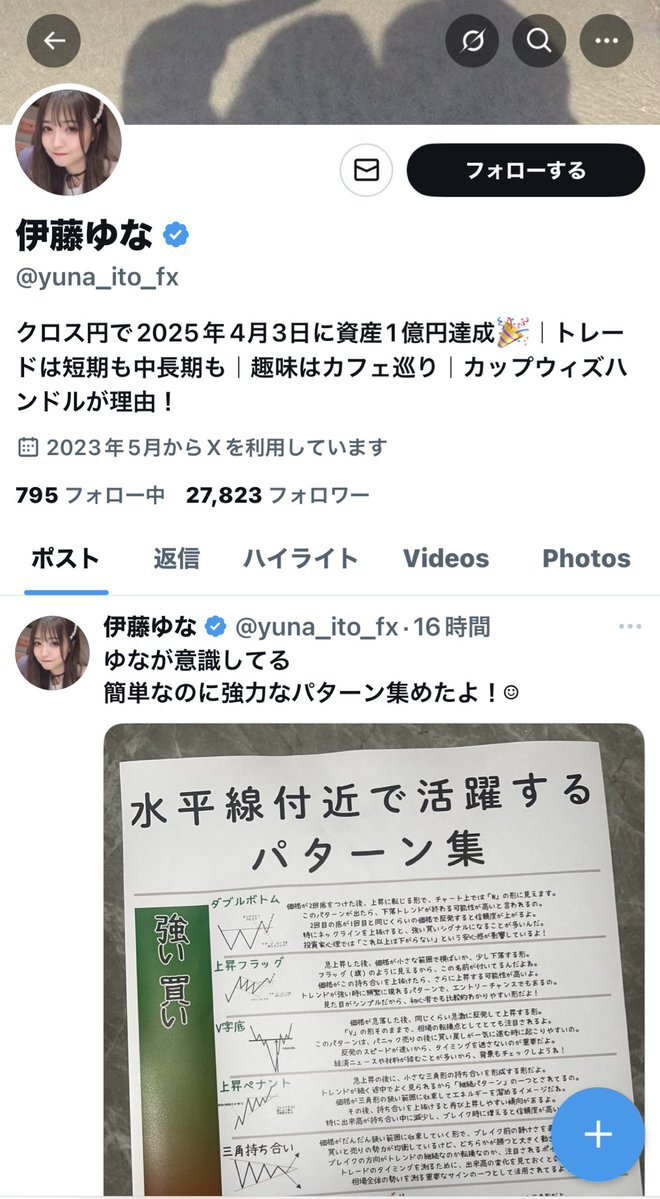Tap the circular slashed icon in header

coord(472,41)
